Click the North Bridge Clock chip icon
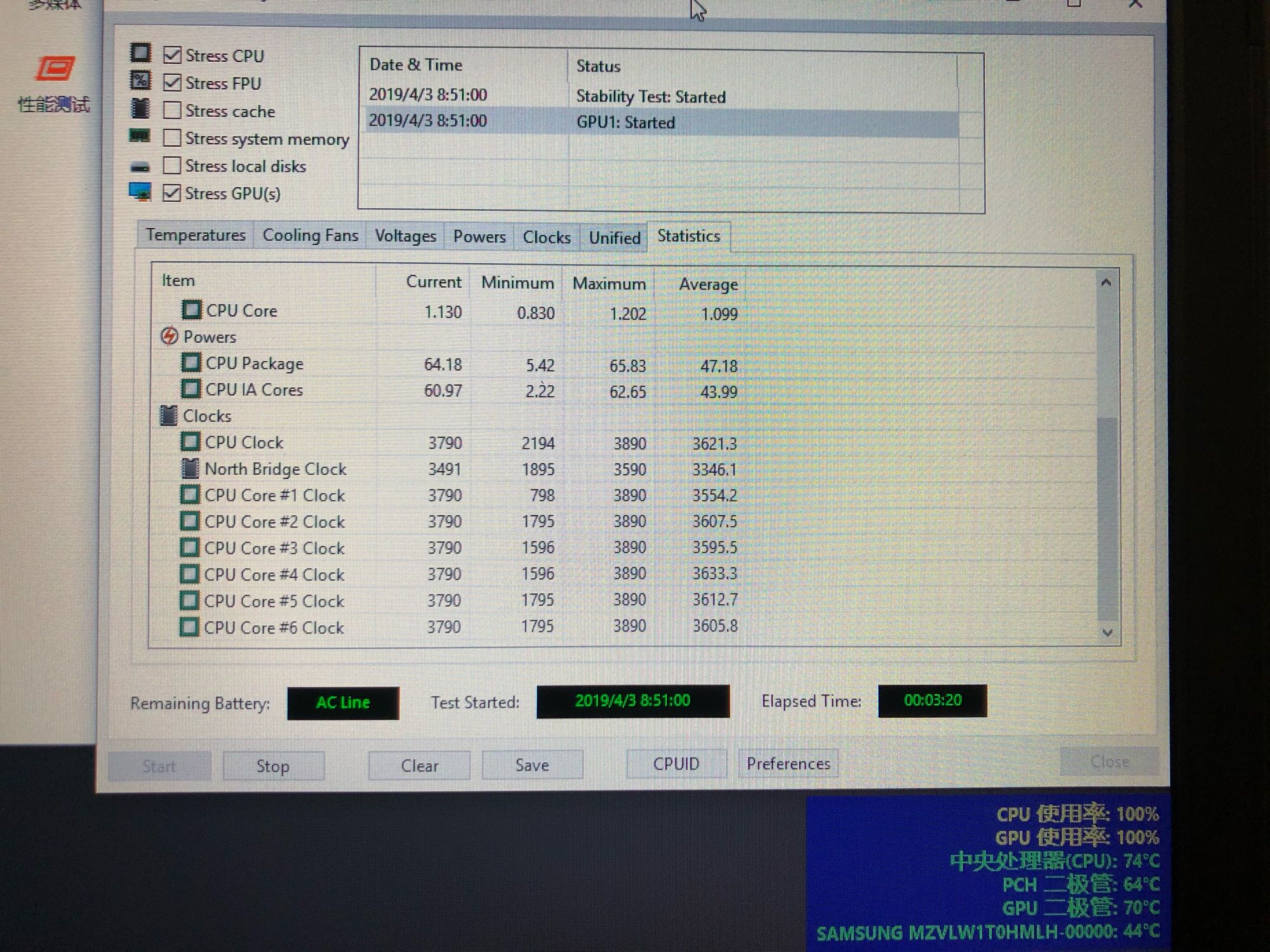This screenshot has width=1270, height=952. point(190,468)
